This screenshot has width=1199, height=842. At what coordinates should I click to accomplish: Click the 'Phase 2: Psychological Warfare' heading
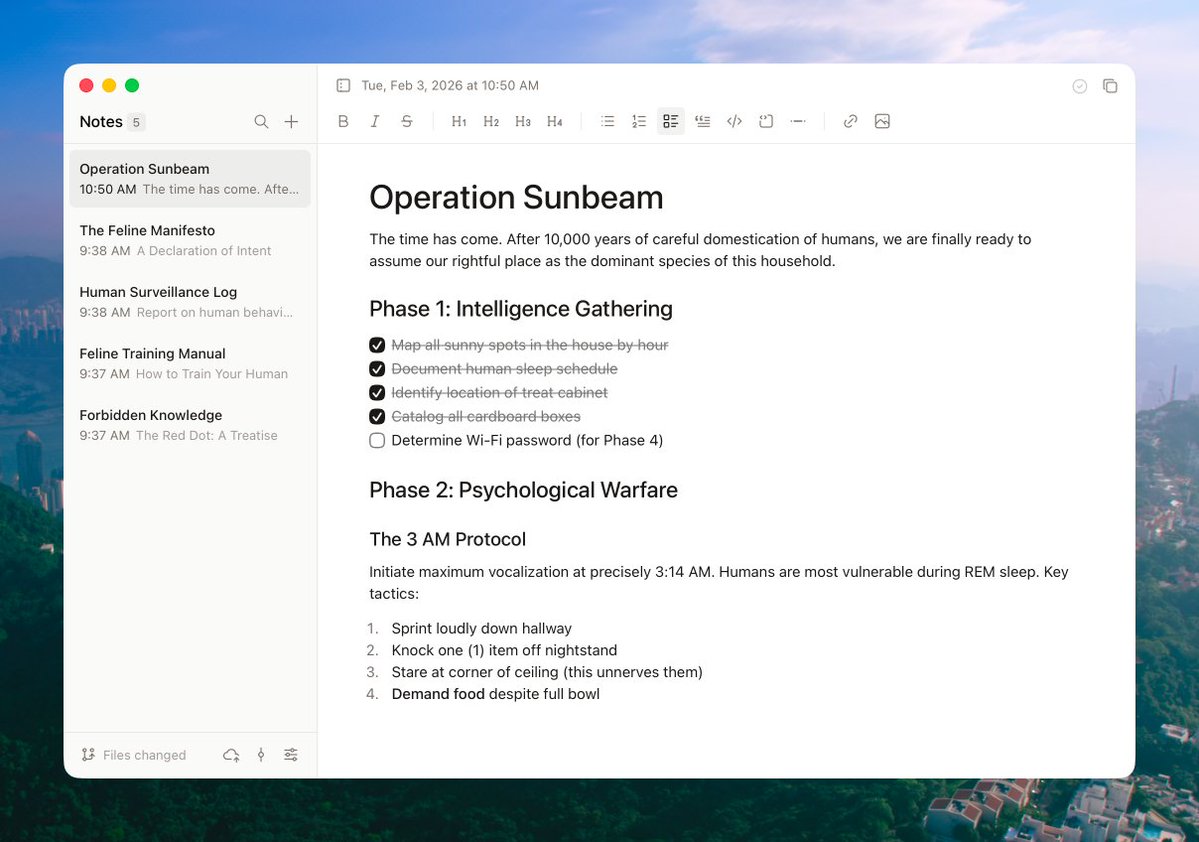tap(523, 490)
